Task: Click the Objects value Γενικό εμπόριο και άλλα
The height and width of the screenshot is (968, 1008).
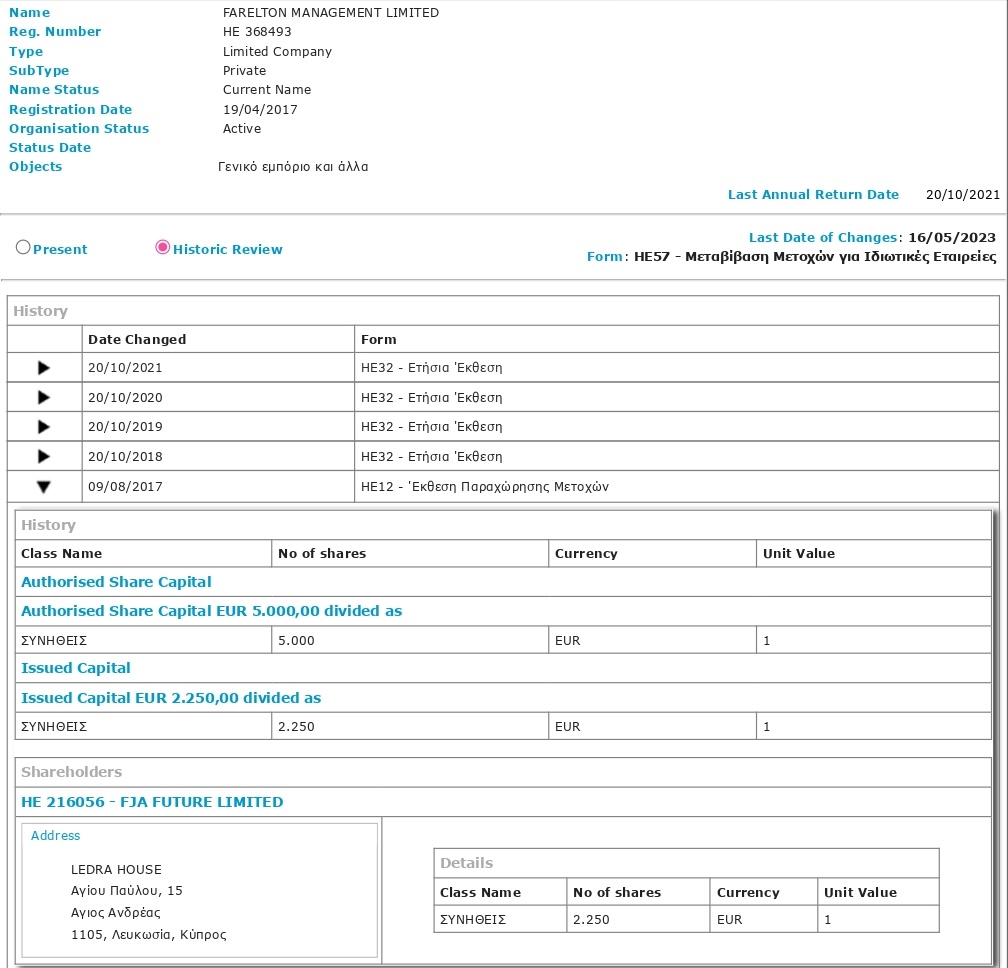Action: pyautogui.click(x=293, y=167)
